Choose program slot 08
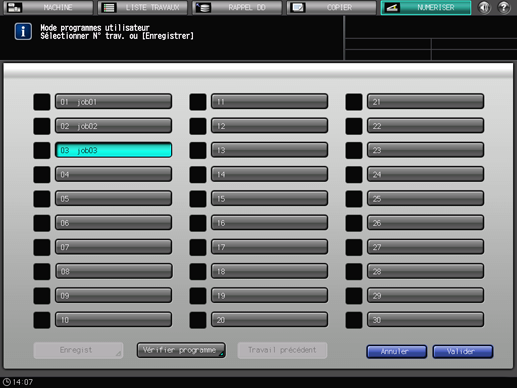The height and width of the screenshot is (388, 517). tap(113, 271)
